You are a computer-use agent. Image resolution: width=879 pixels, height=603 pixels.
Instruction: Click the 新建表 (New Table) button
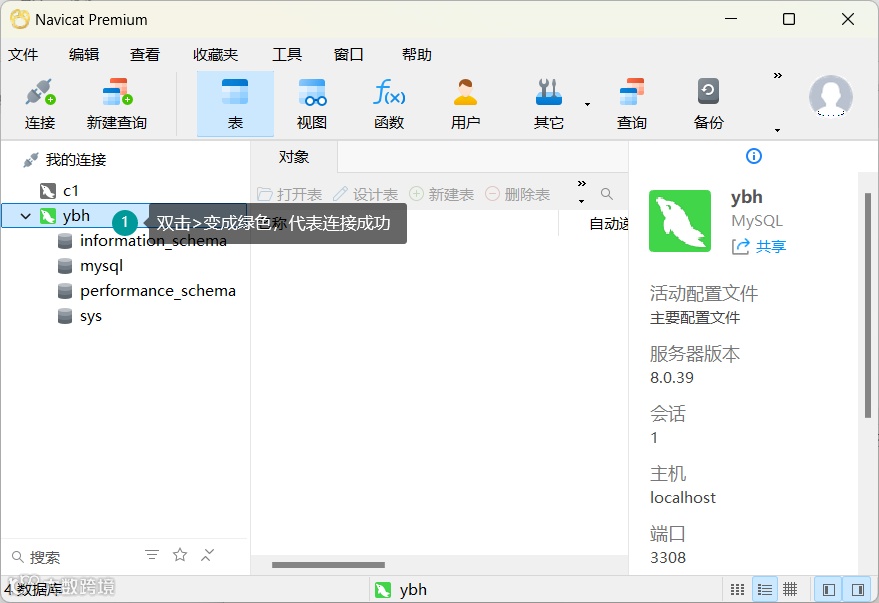(x=442, y=194)
